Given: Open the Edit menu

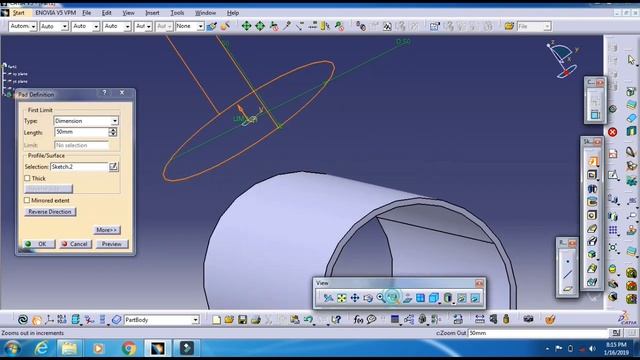Looking at the screenshot, I should pos(107,13).
